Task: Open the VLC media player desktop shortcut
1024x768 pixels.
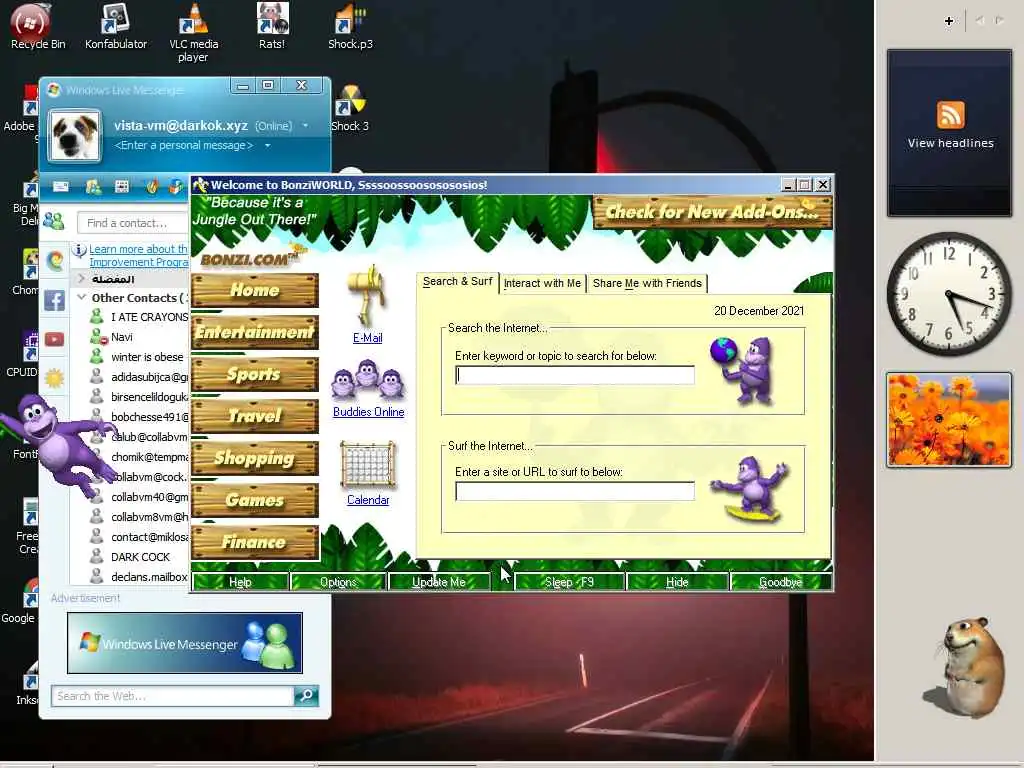Action: (193, 33)
